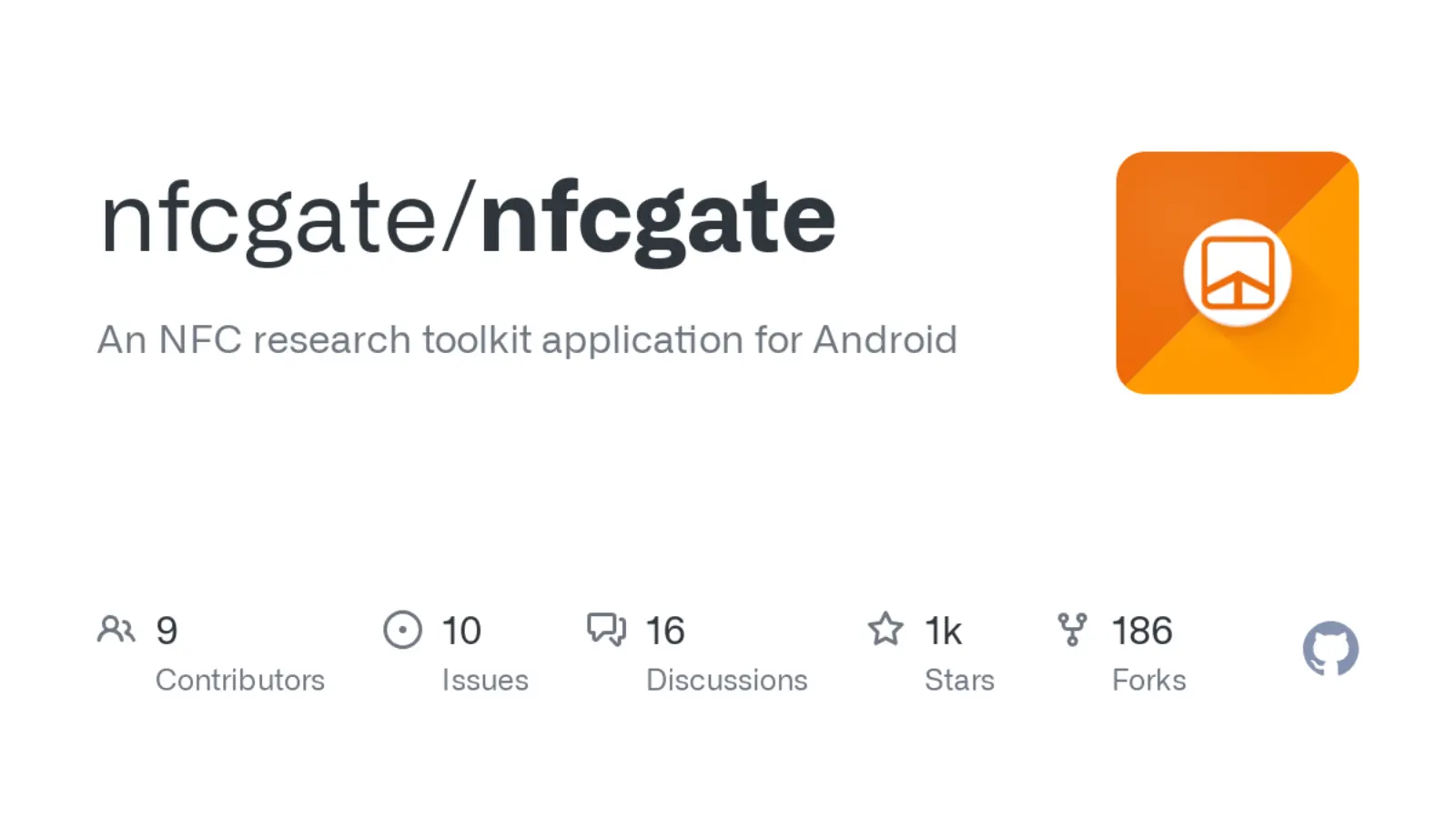
Task: Click the Forks branch icon
Action: pos(1072,630)
